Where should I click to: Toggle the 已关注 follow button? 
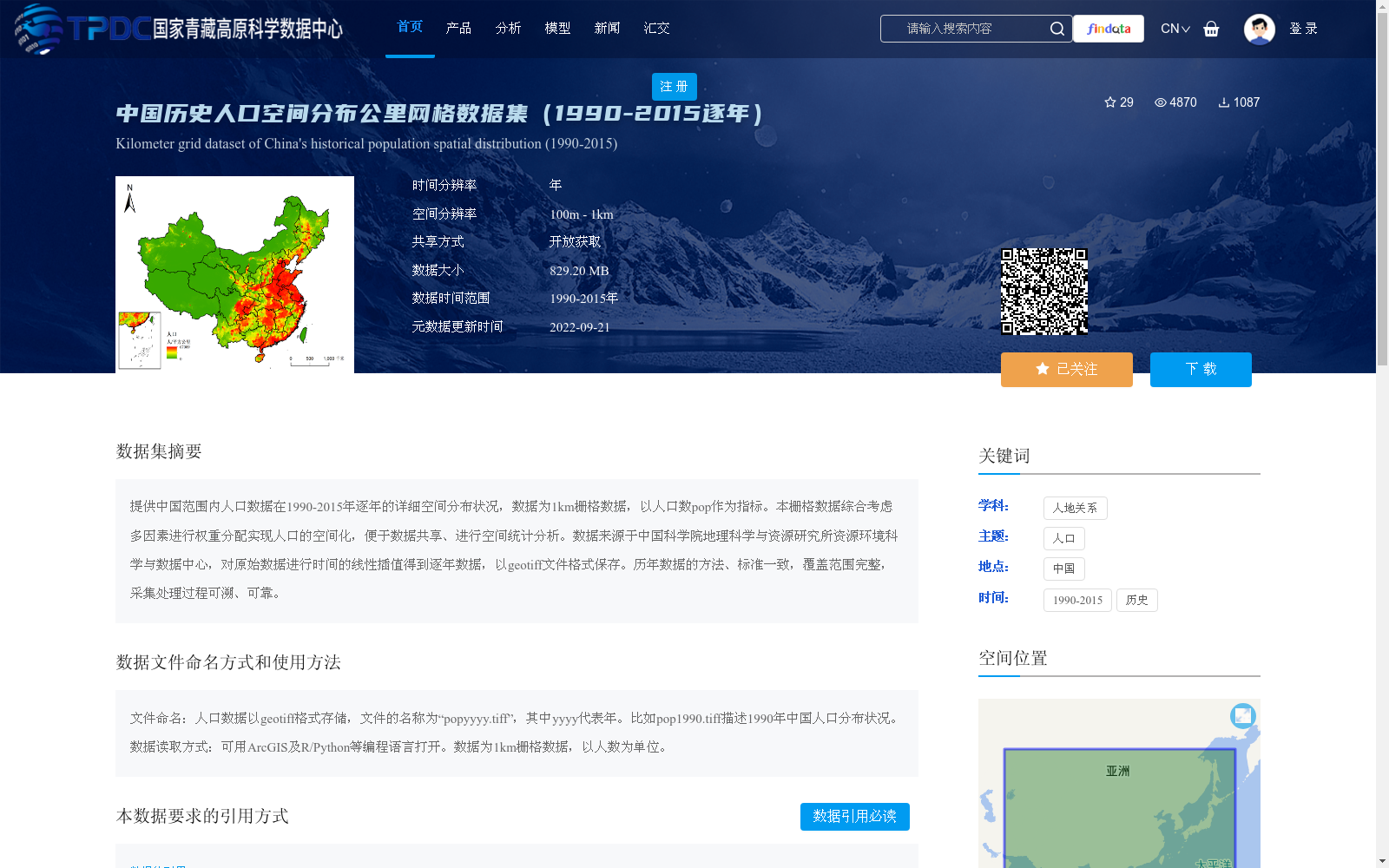[x=1067, y=370]
